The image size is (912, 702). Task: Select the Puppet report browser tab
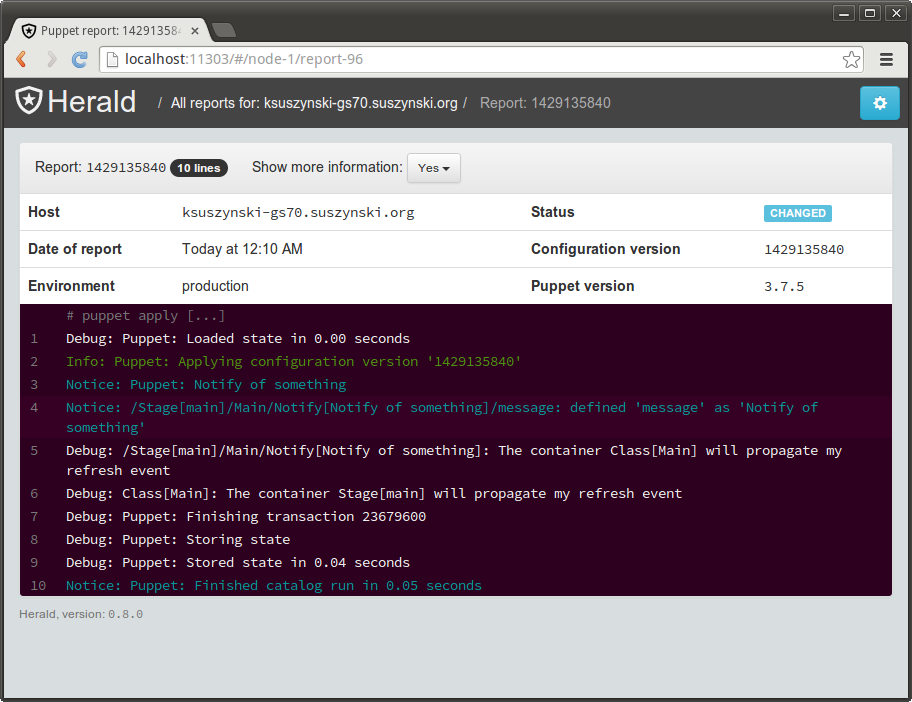click(111, 31)
